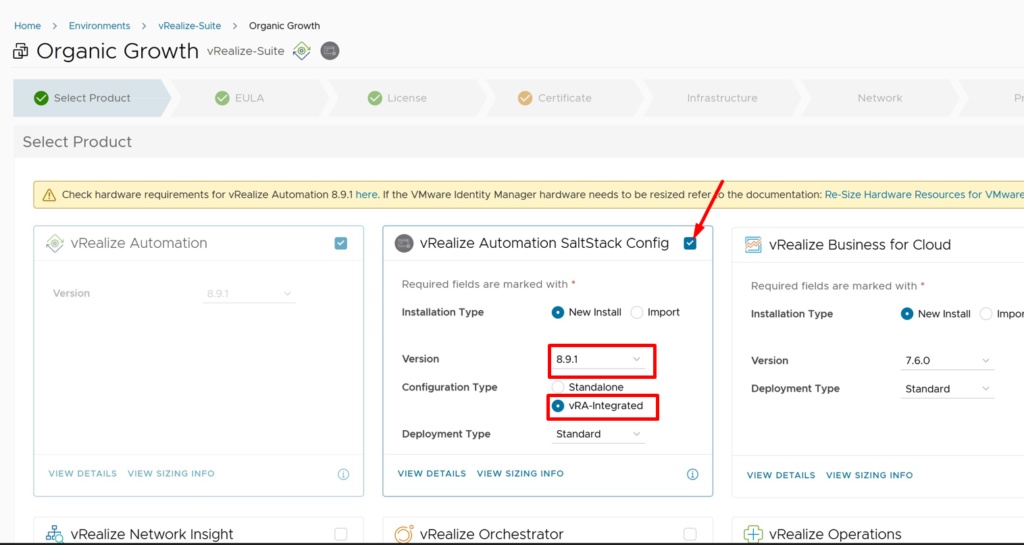Choose vRA-Integrated configuration type
The image size is (1024, 545).
click(x=558, y=406)
